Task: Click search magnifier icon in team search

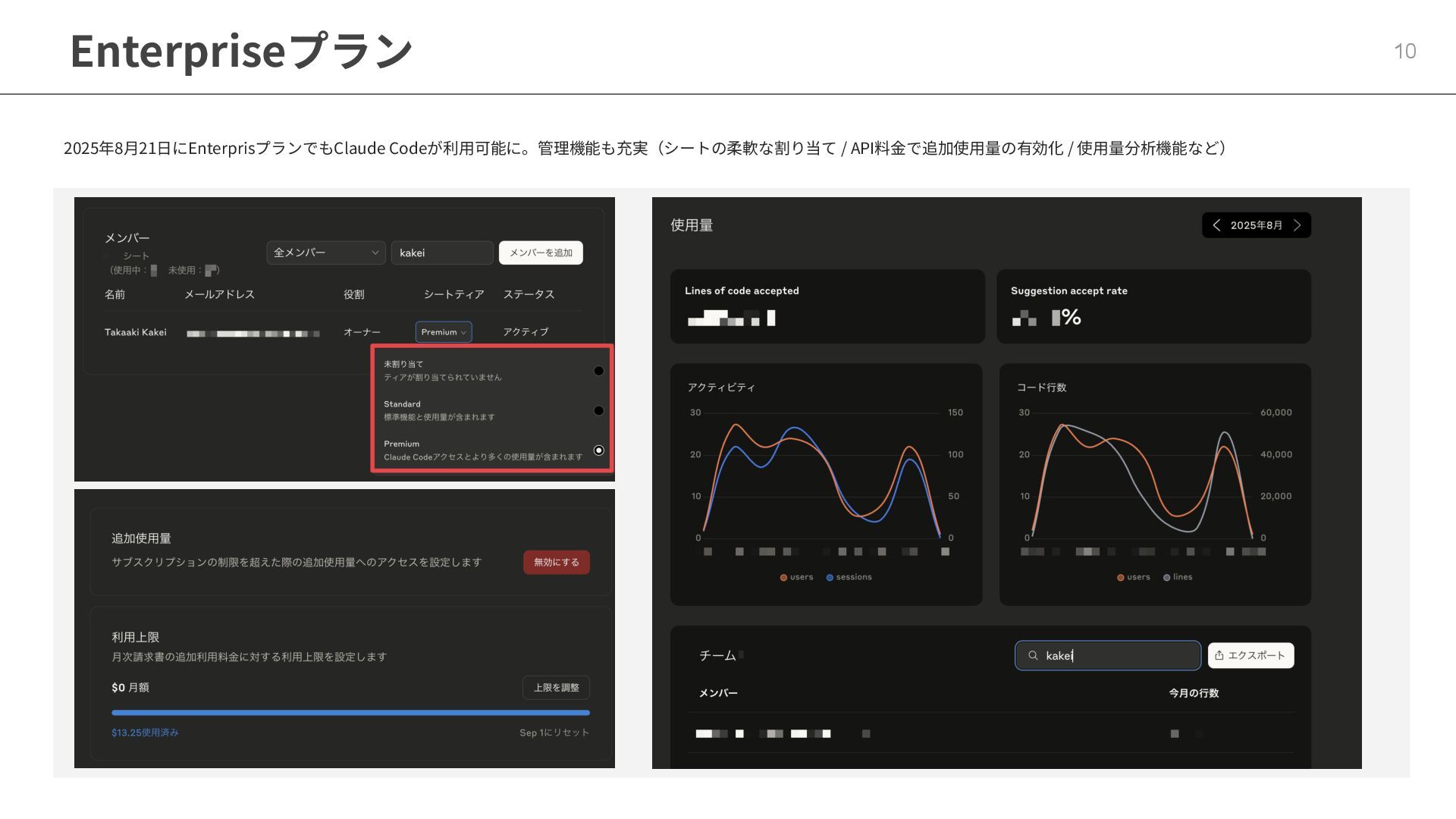Action: (1033, 656)
